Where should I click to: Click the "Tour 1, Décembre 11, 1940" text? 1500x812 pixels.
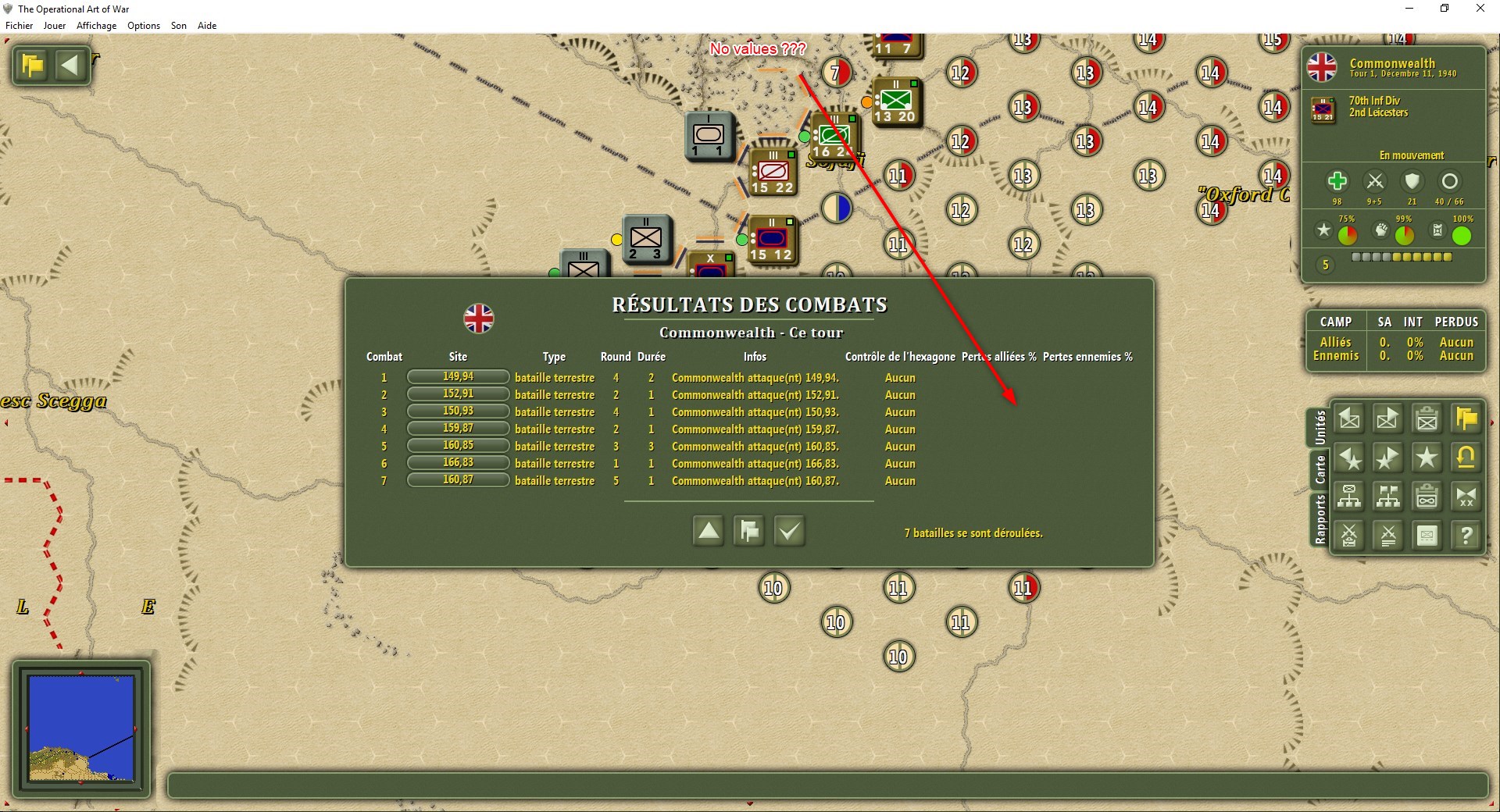coord(1403,73)
